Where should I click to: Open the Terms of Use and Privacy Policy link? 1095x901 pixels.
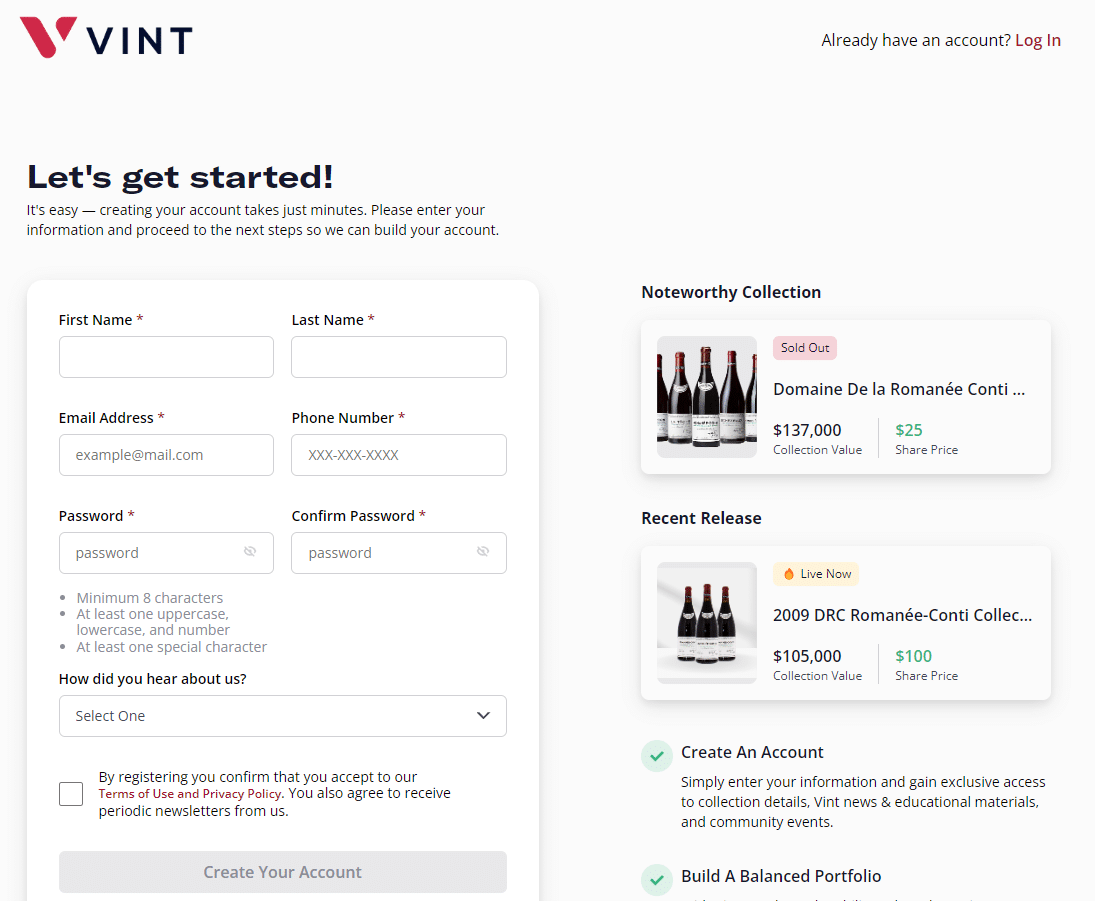point(188,793)
